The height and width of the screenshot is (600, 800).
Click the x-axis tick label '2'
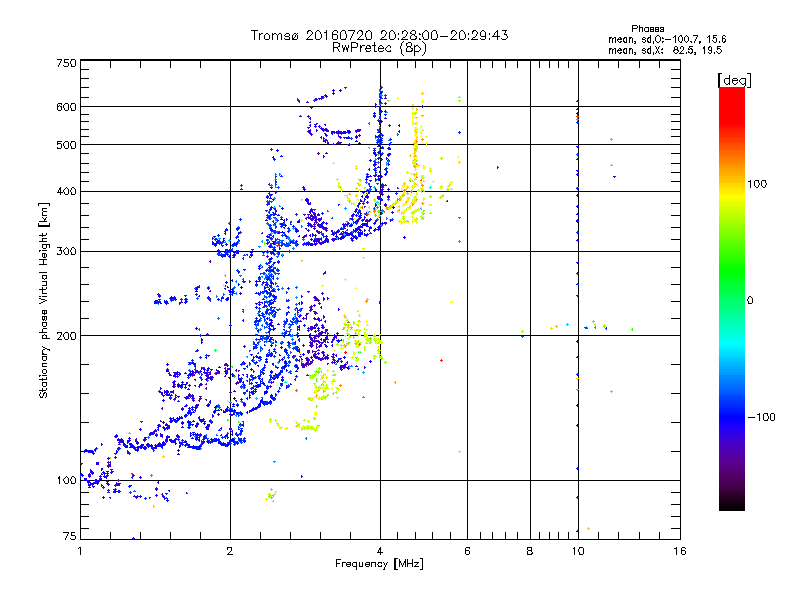[x=230, y=551]
